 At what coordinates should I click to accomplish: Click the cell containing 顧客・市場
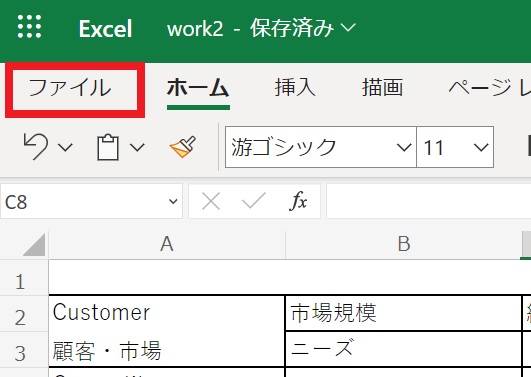(167, 349)
